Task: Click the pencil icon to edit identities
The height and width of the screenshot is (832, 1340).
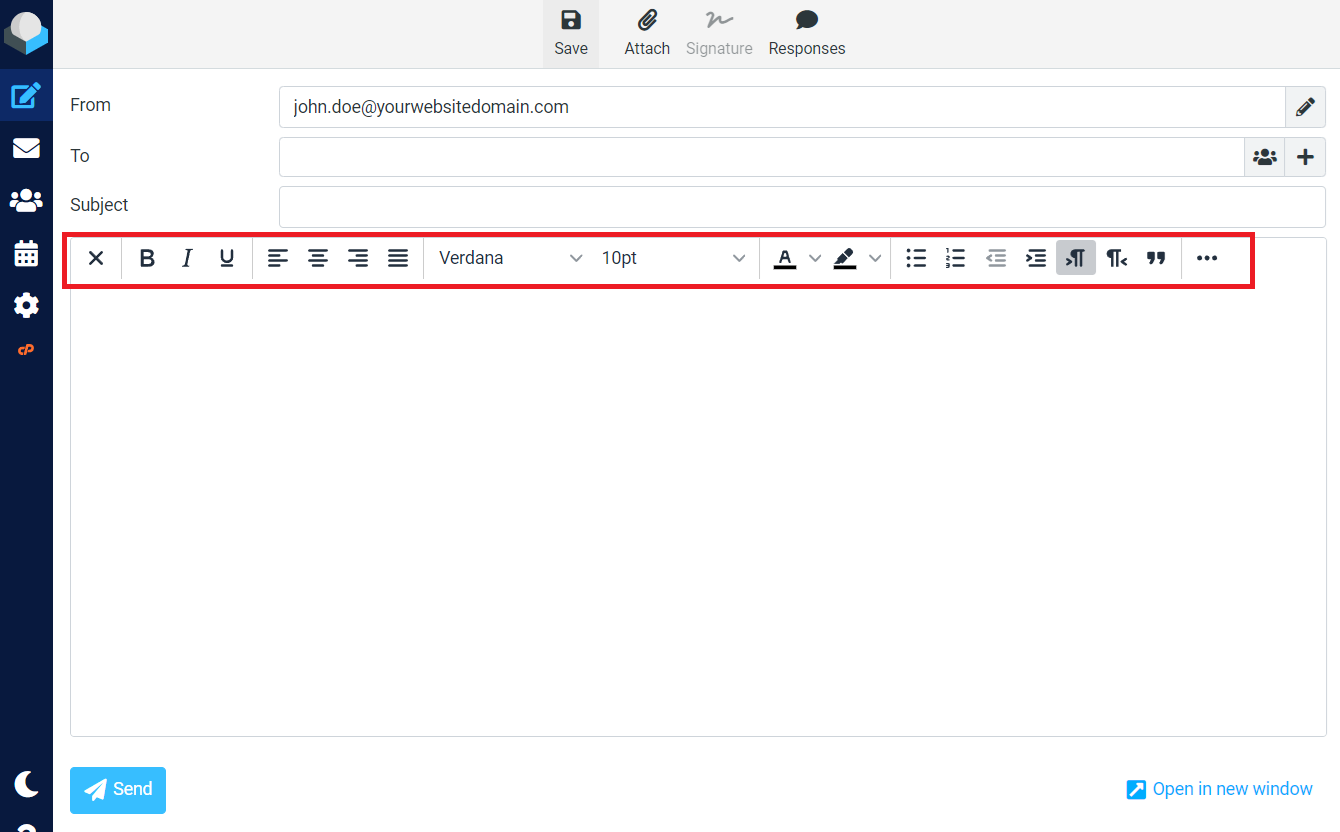Action: [x=1305, y=107]
